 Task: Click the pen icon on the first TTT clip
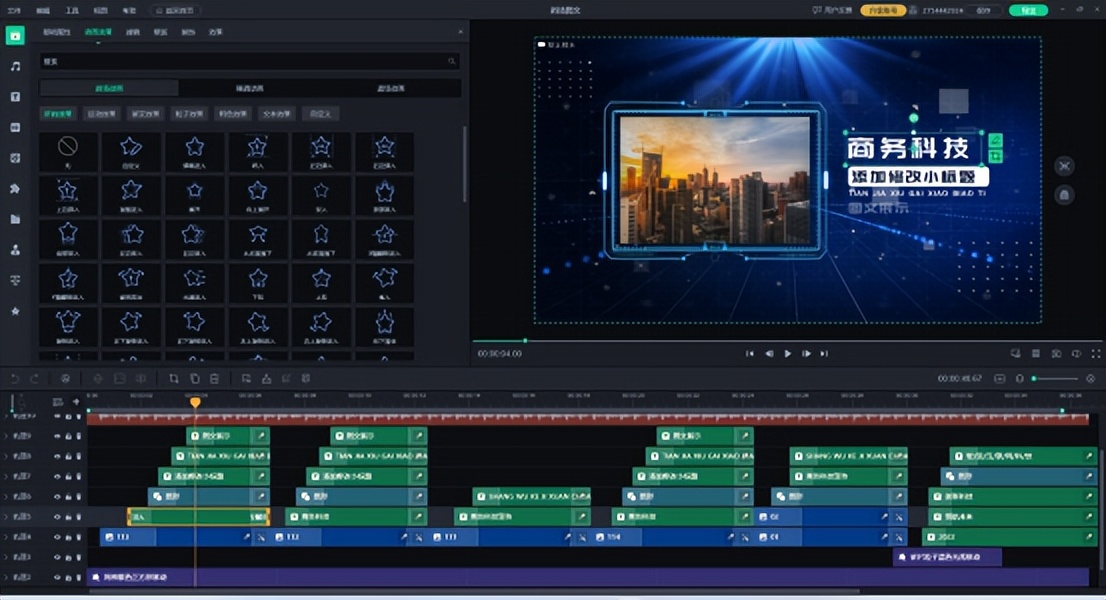(246, 537)
